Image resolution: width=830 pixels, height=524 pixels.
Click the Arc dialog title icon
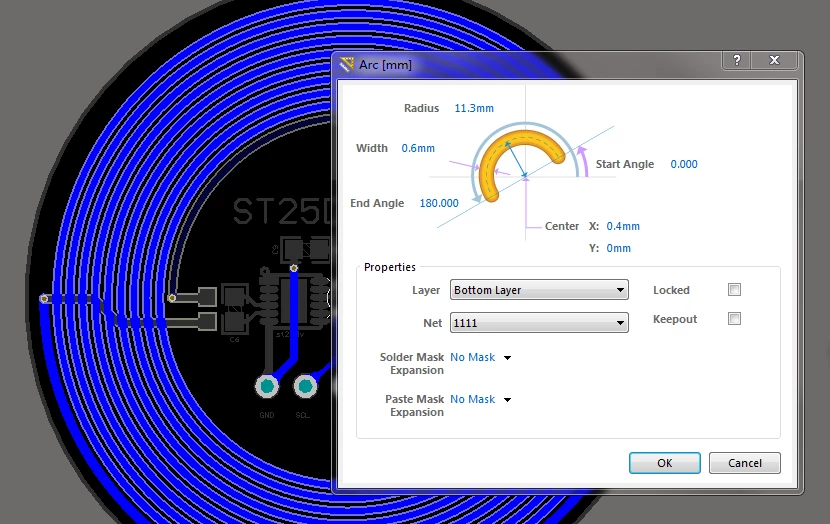[347, 65]
